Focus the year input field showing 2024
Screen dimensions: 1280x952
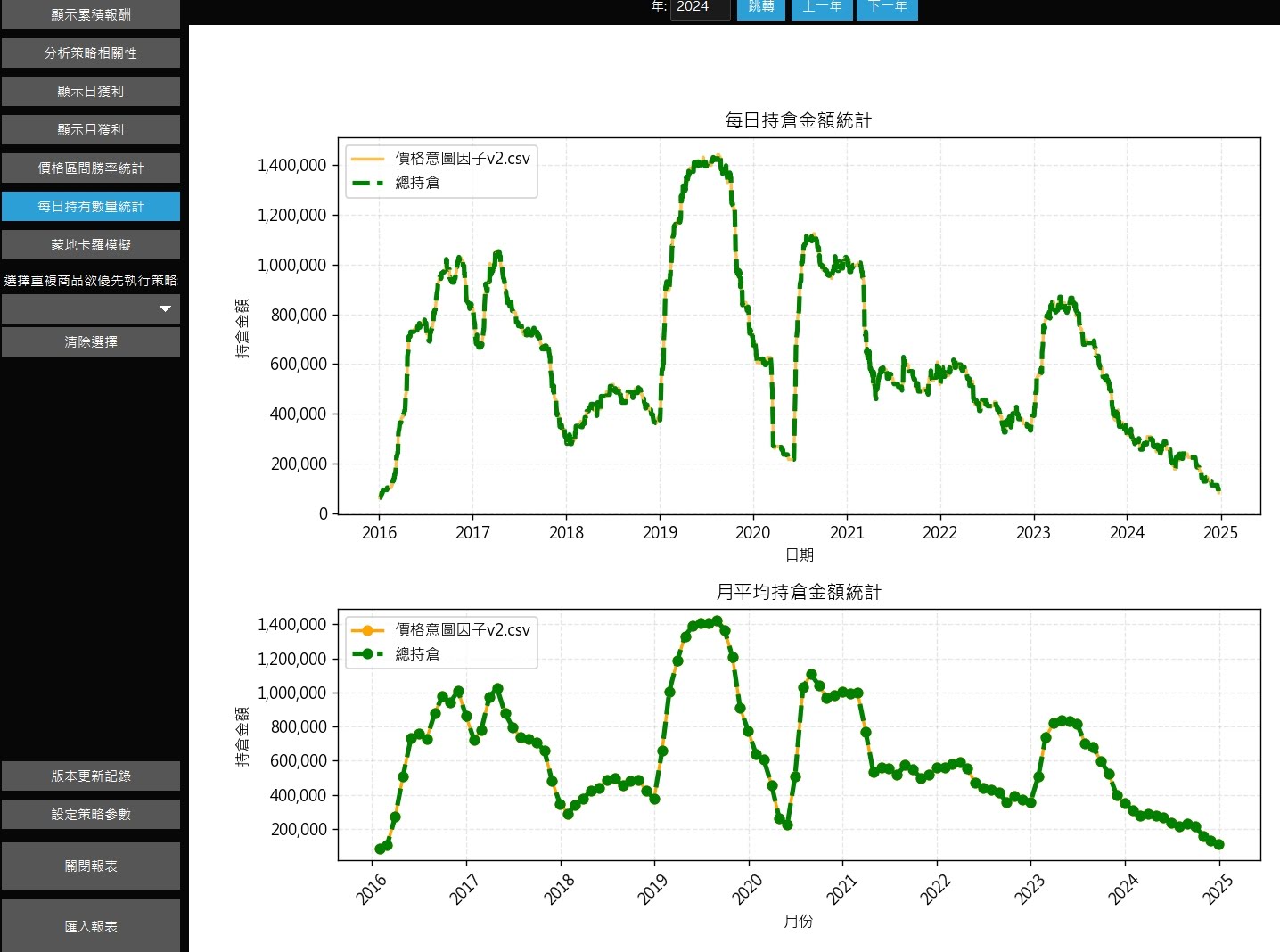coord(700,7)
